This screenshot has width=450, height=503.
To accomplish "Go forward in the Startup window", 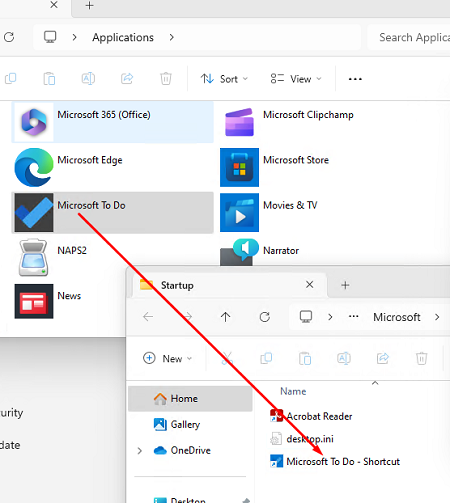I will coord(187,317).
